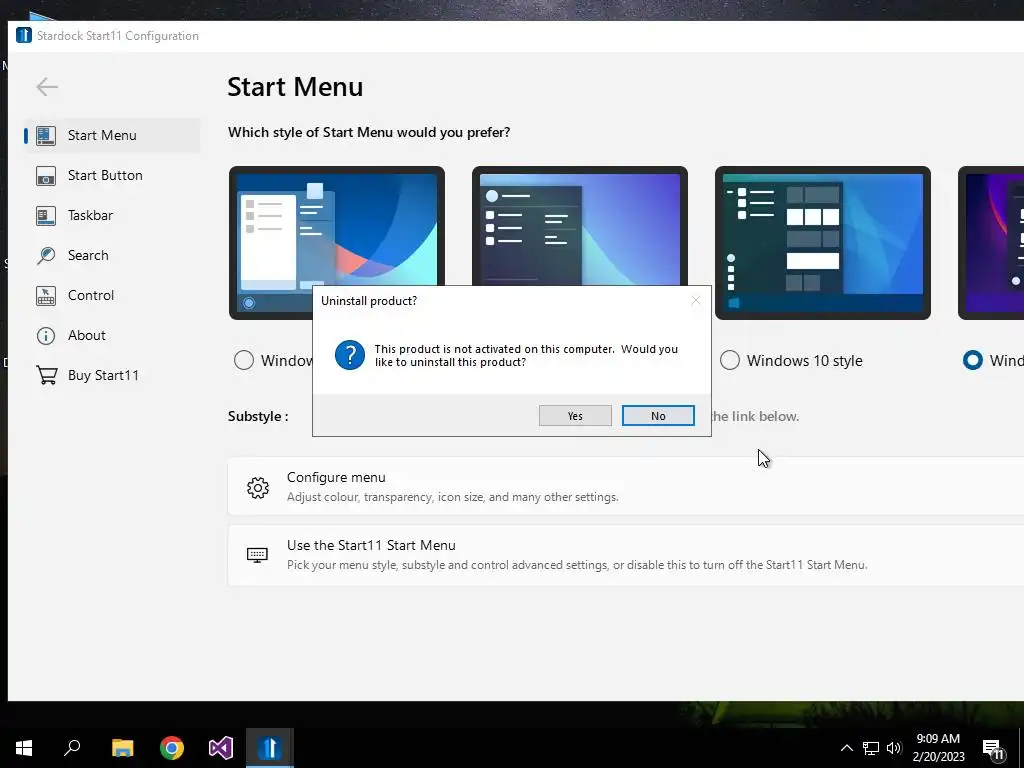Image resolution: width=1024 pixels, height=768 pixels.
Task: Click No in the Uninstall product dialog
Action: coord(658,416)
